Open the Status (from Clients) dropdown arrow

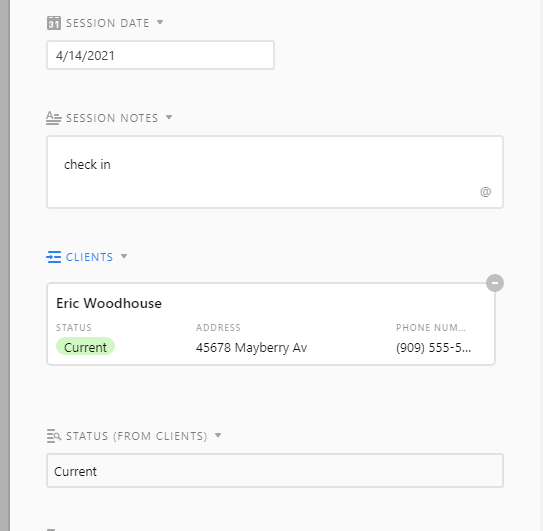[x=218, y=435]
